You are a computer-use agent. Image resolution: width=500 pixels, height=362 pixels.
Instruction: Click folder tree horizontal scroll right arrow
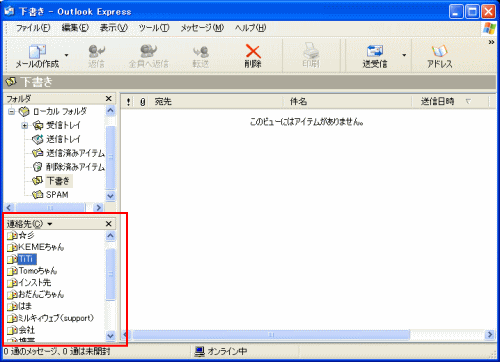coord(98,208)
